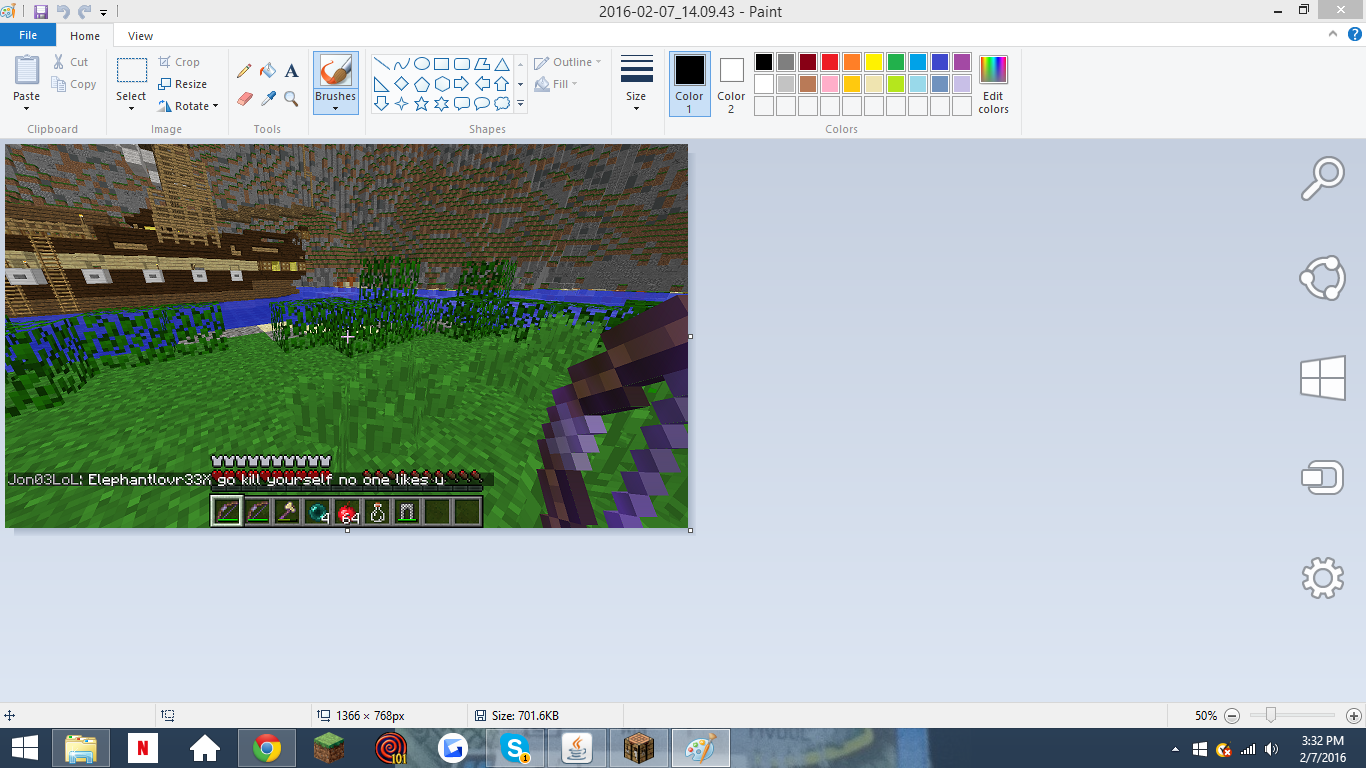Choose the Line shape
1366x768 pixels.
point(381,64)
